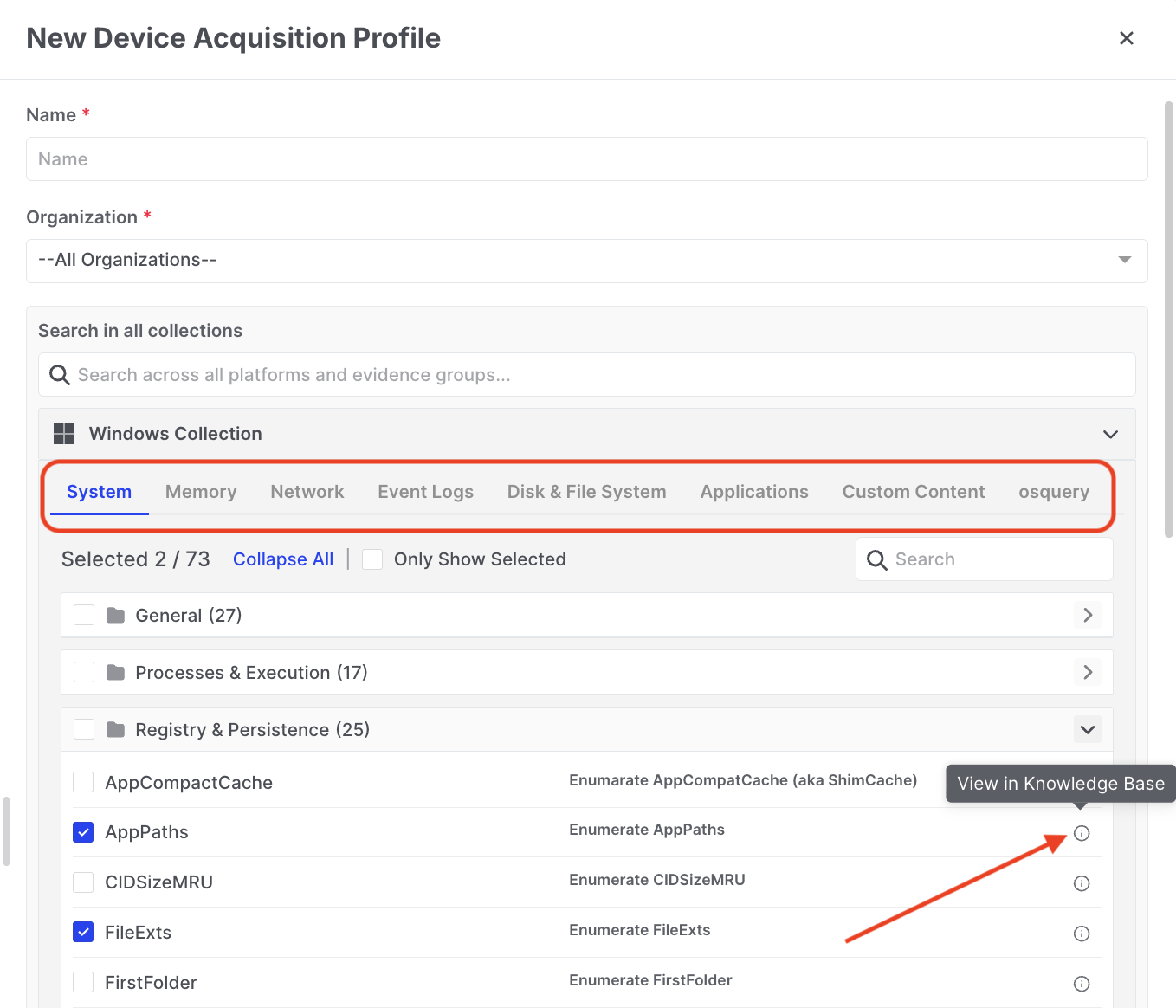The height and width of the screenshot is (1008, 1176).
Task: Uncheck the AppPaths checkbox
Action: click(84, 832)
